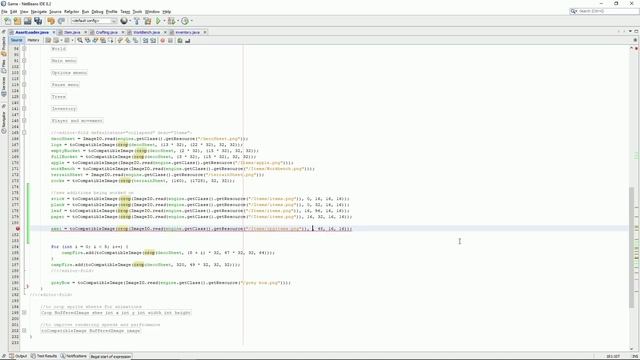Viewport: 640px width, 360px height.
Task: Expand the Options menu code fold
Action: 24,73
